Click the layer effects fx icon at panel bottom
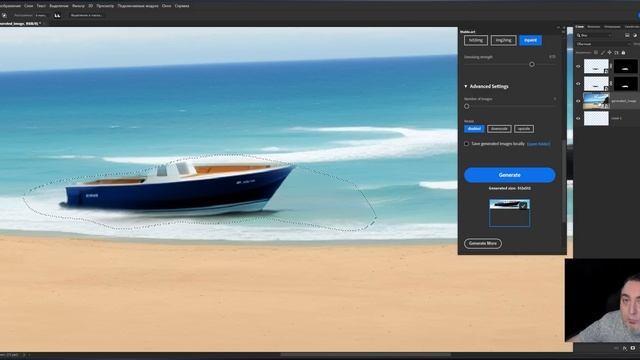 (x=625, y=348)
